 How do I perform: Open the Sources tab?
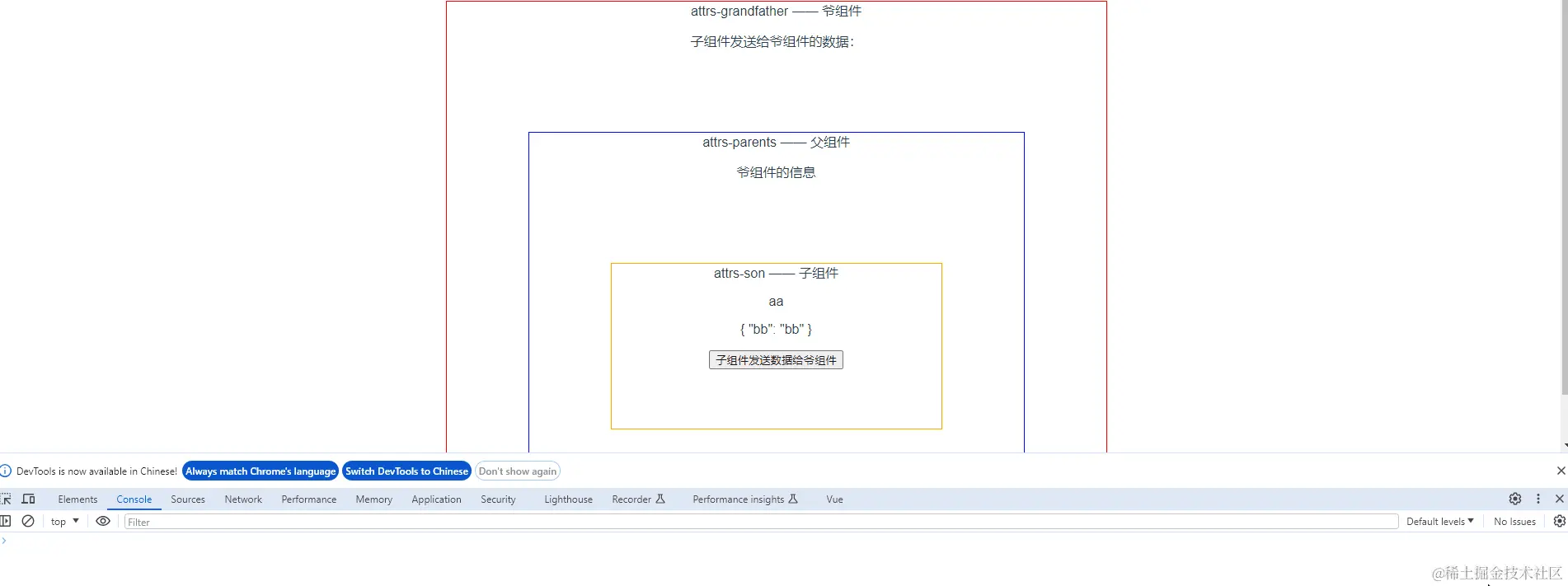point(188,499)
